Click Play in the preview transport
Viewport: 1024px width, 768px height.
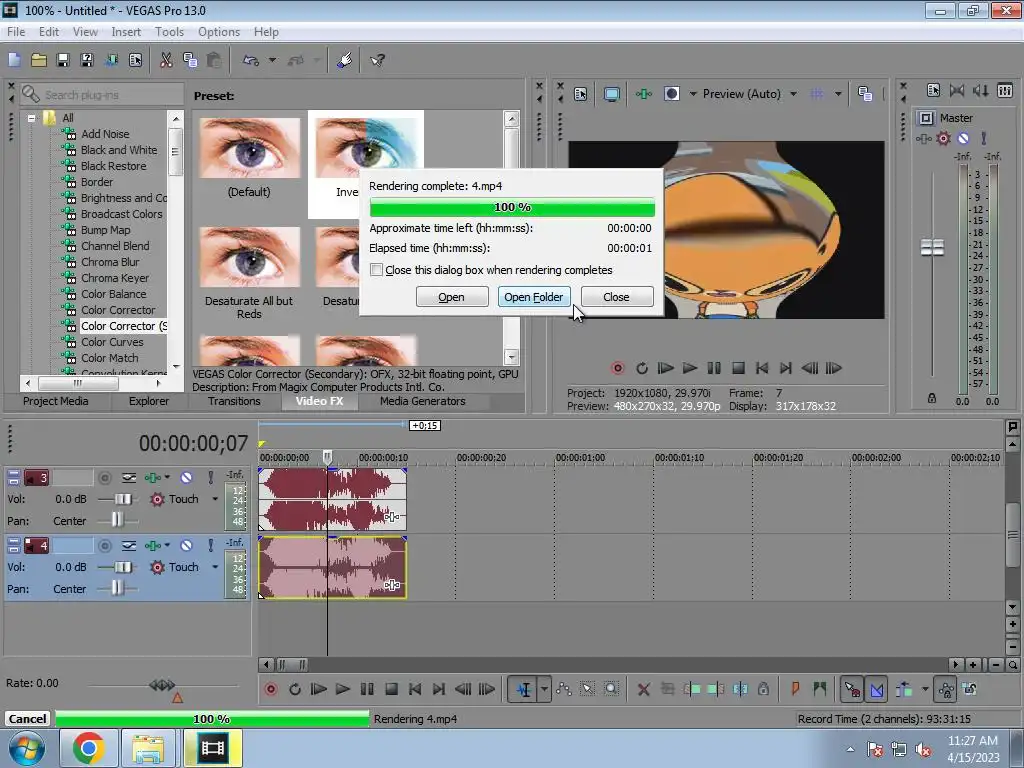690,368
